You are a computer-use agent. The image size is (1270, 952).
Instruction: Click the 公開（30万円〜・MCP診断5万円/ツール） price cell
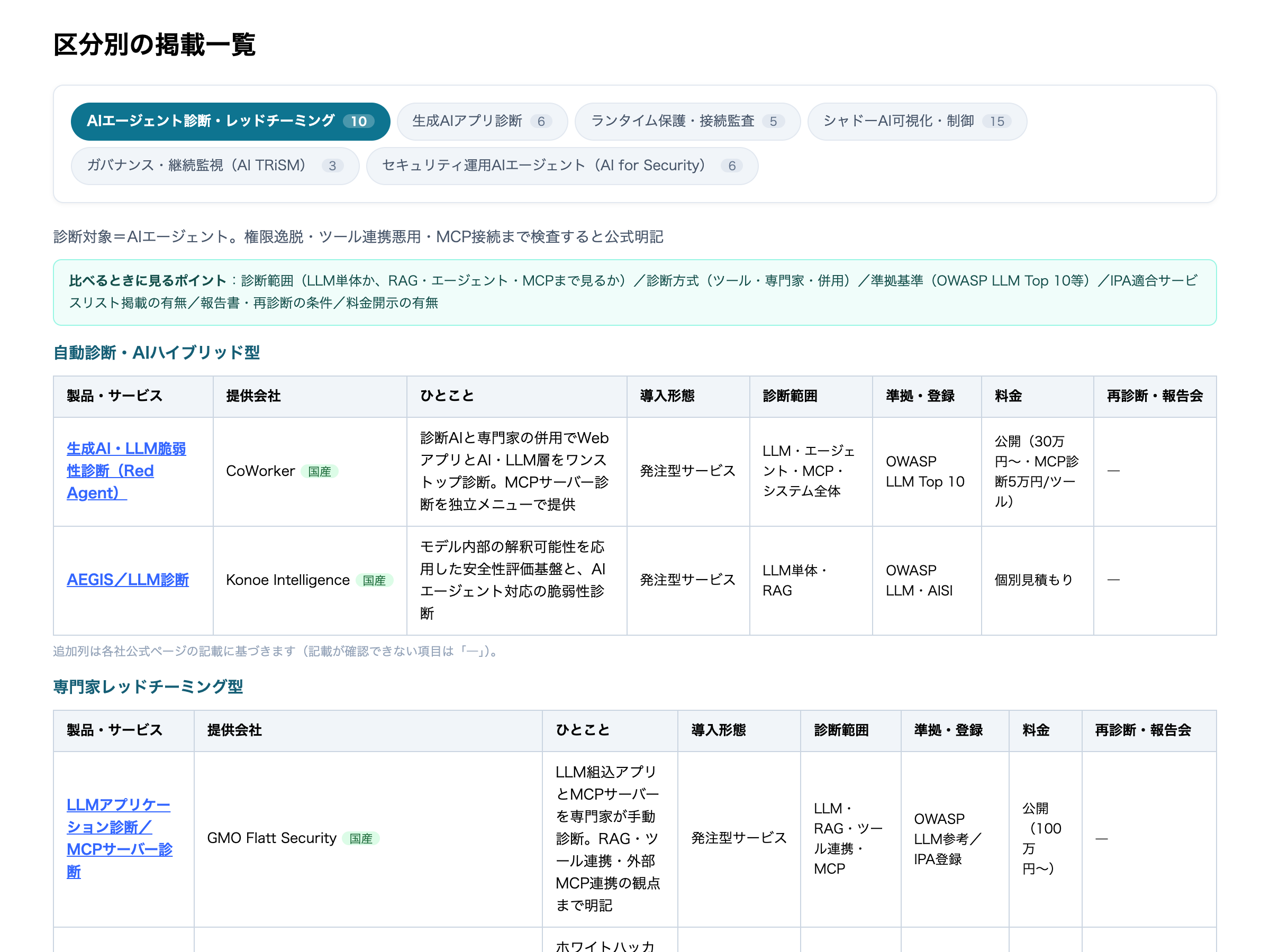[x=1037, y=471]
